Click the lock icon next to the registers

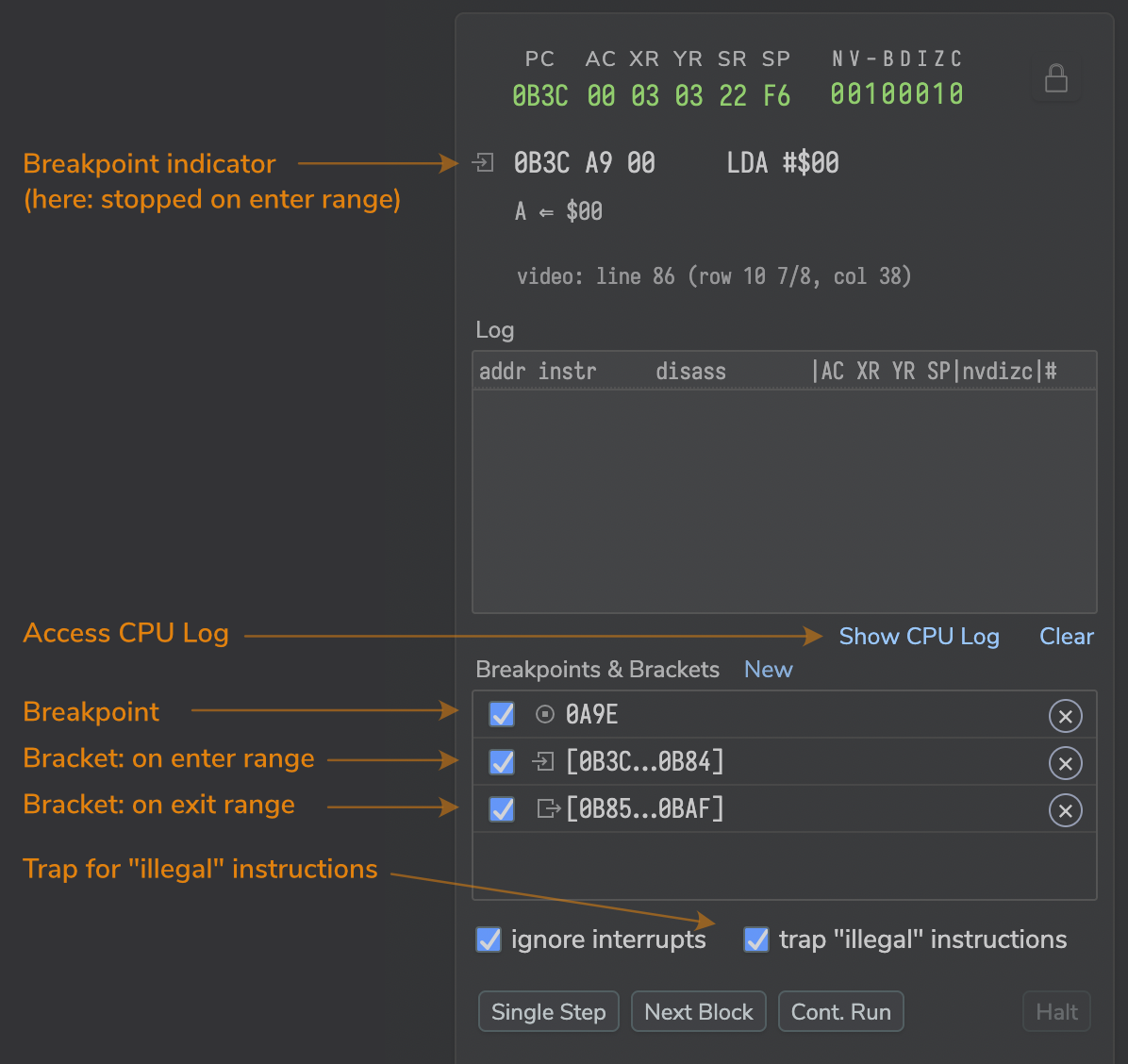(x=1055, y=78)
